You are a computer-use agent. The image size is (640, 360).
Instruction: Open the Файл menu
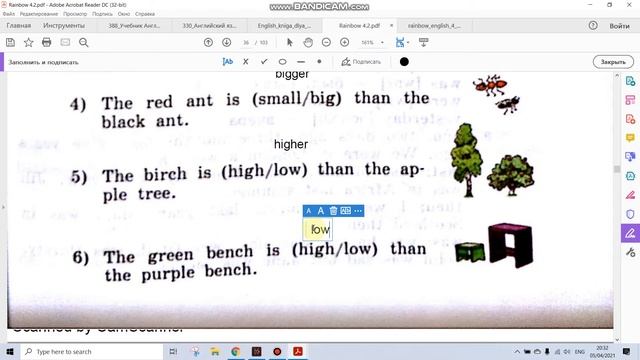coord(9,14)
